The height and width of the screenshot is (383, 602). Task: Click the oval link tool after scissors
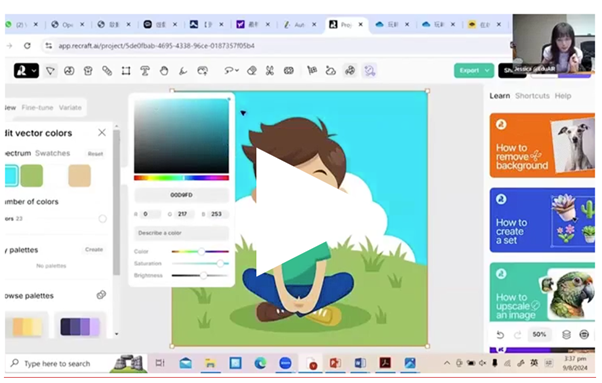pos(289,71)
